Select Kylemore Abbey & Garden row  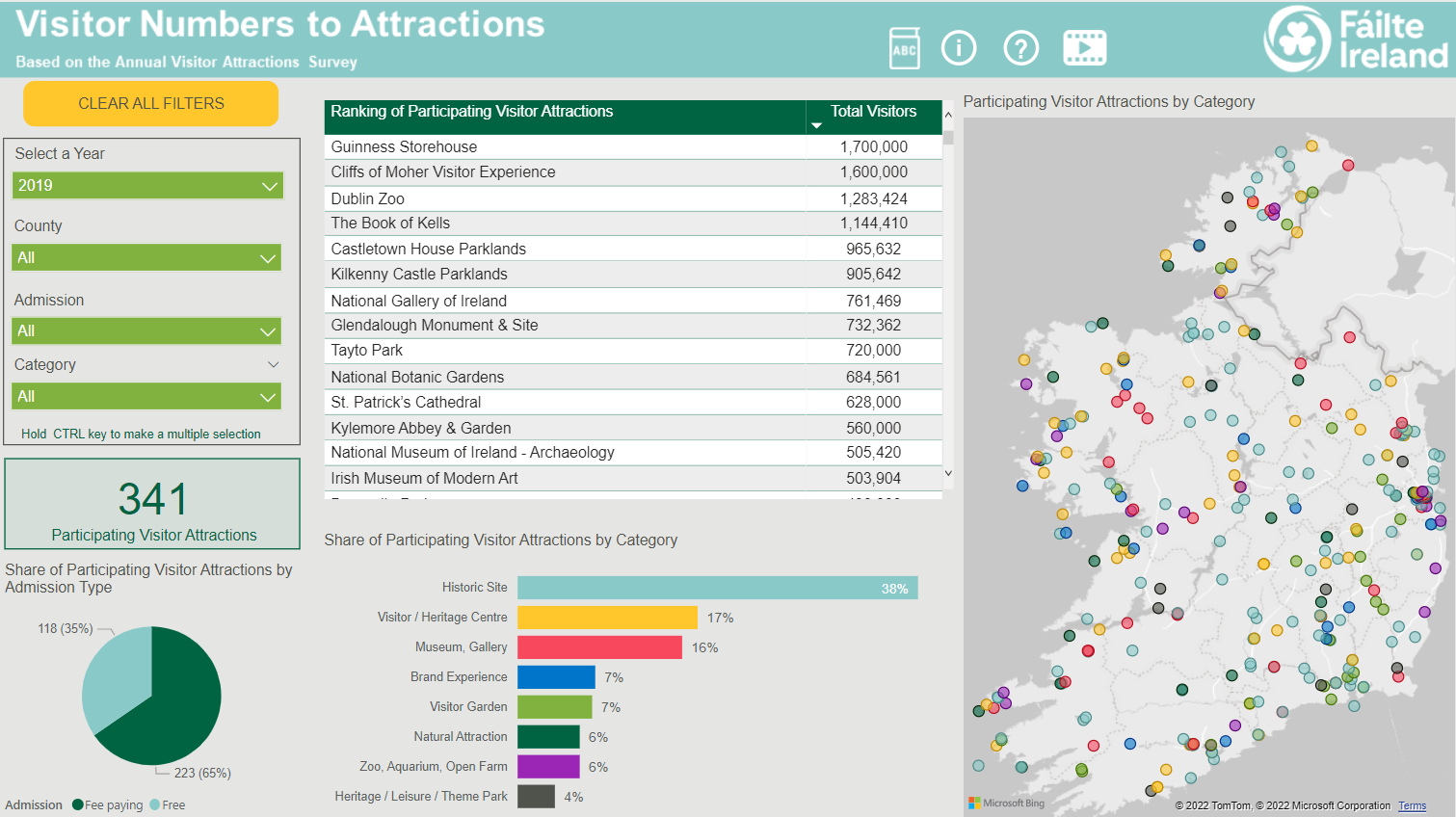633,428
